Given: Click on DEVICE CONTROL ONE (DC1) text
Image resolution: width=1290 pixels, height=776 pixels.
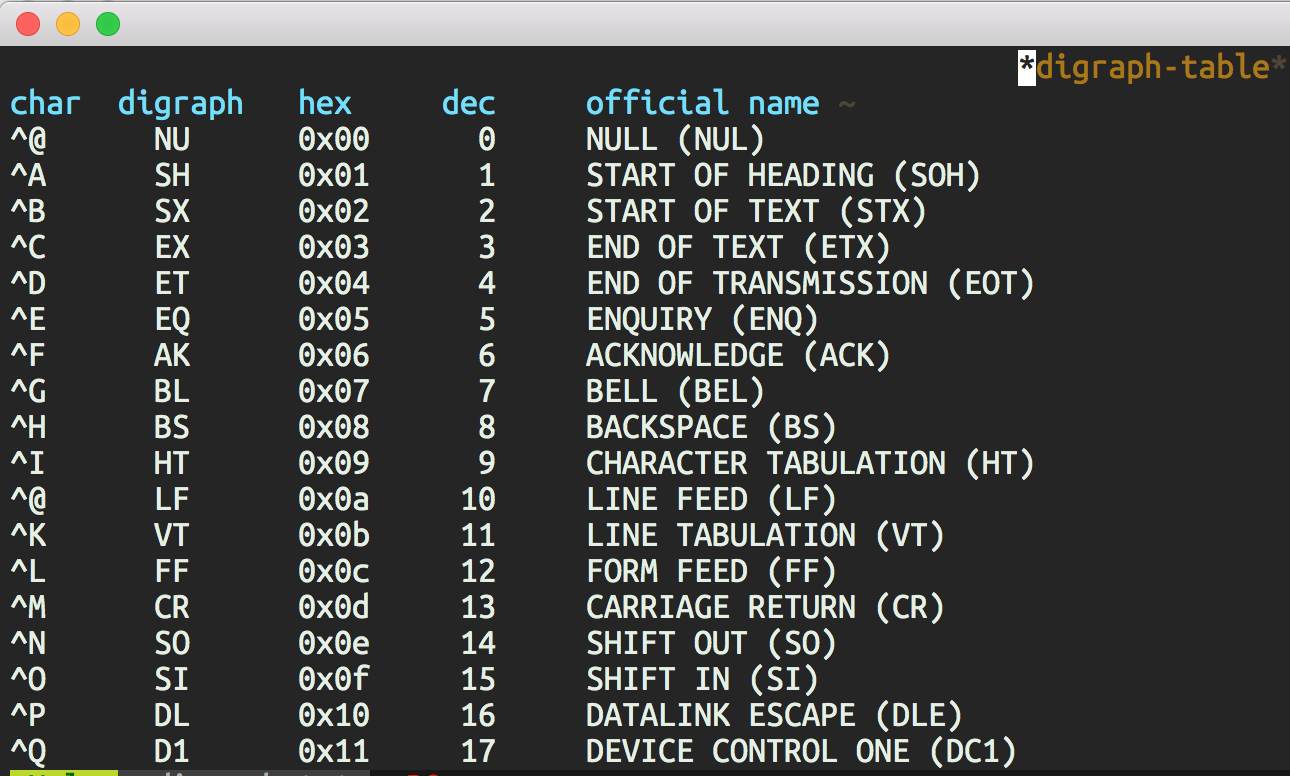Looking at the screenshot, I should tap(801, 751).
